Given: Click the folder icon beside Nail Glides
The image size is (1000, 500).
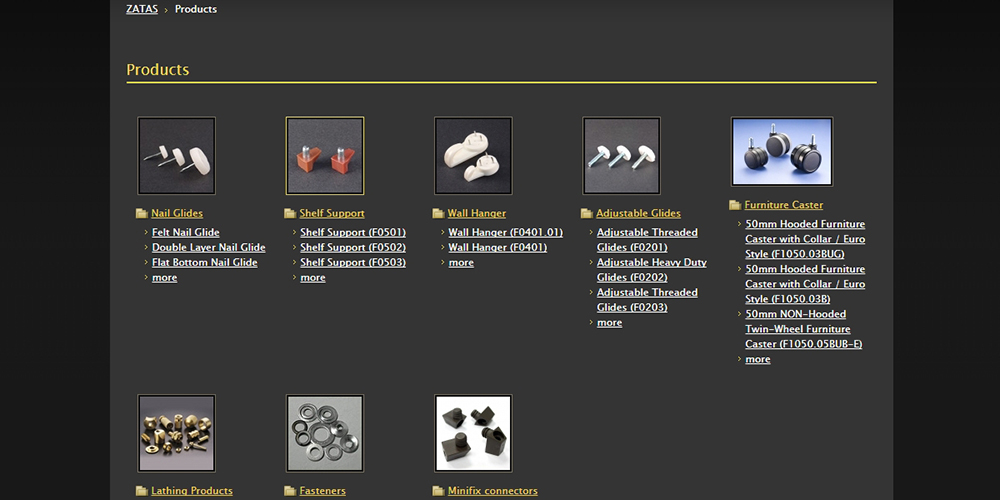Looking at the screenshot, I should 142,214.
